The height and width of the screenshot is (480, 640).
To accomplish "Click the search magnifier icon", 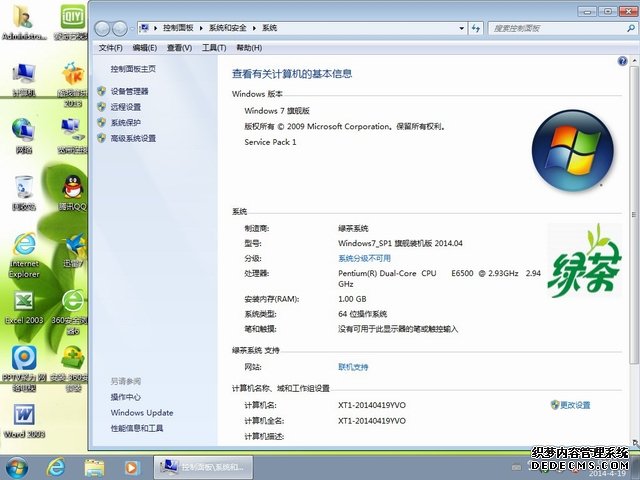I will coord(631,28).
